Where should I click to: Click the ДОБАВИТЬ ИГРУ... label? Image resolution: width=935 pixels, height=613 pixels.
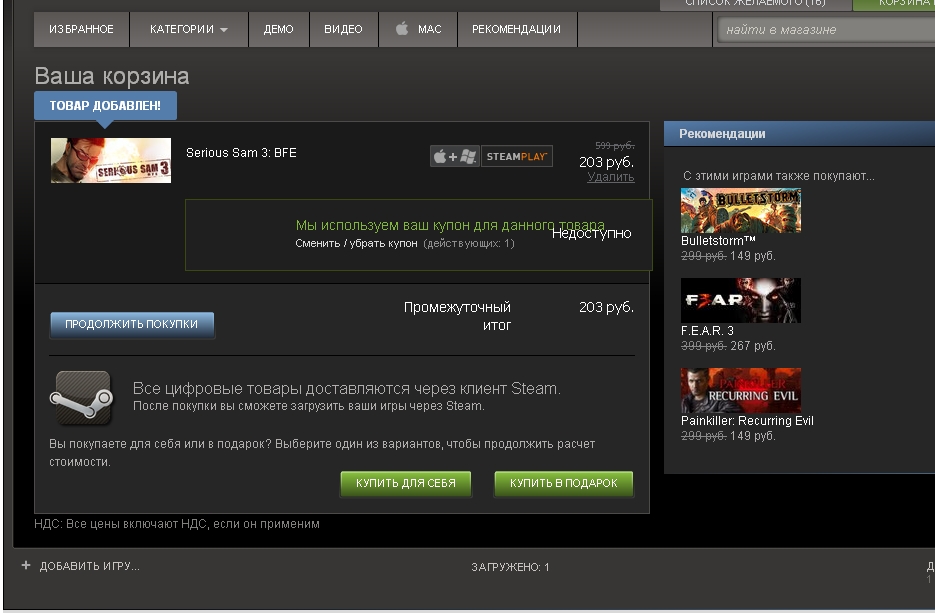point(89,566)
